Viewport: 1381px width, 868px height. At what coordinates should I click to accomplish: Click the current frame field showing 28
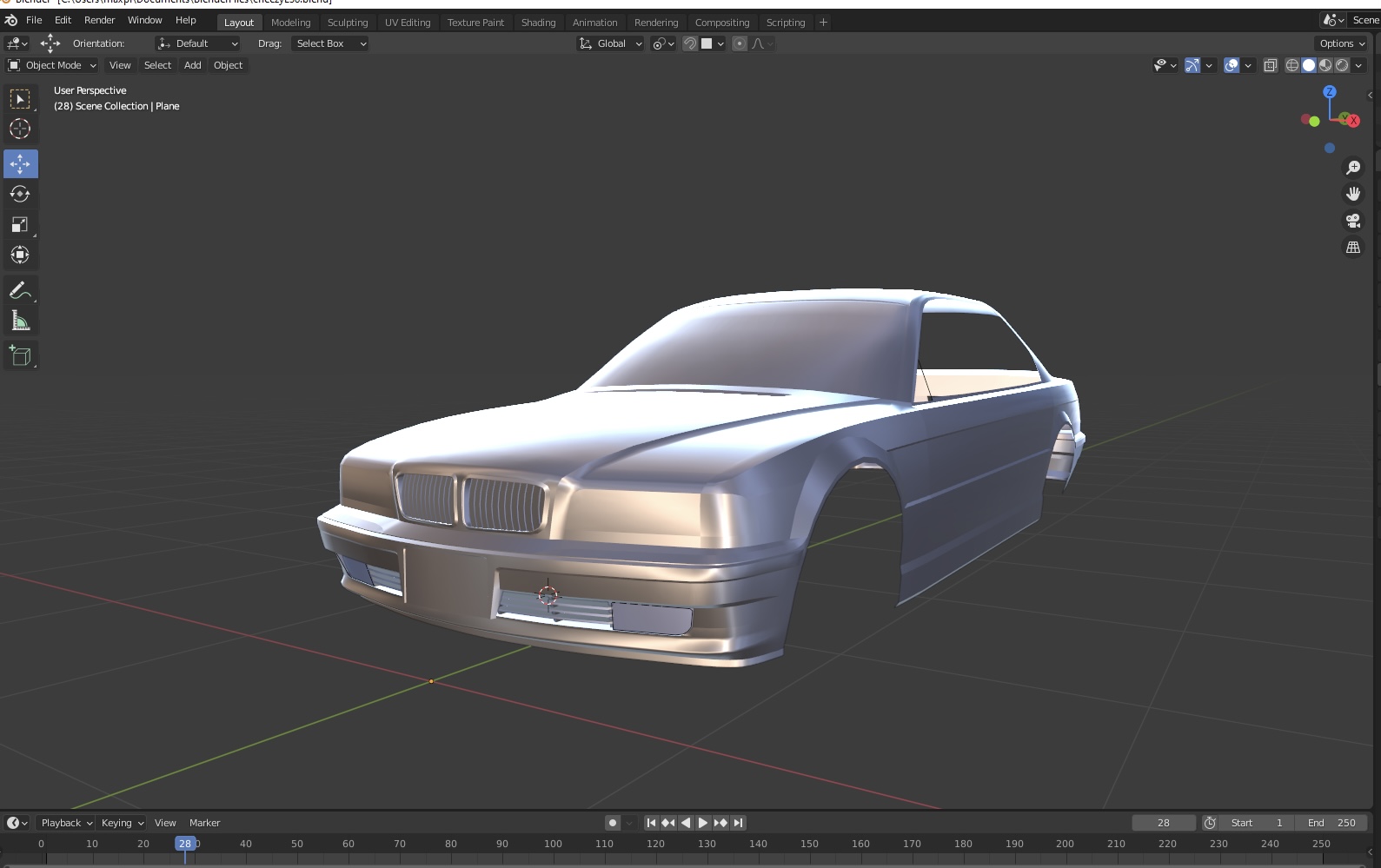pos(1164,823)
